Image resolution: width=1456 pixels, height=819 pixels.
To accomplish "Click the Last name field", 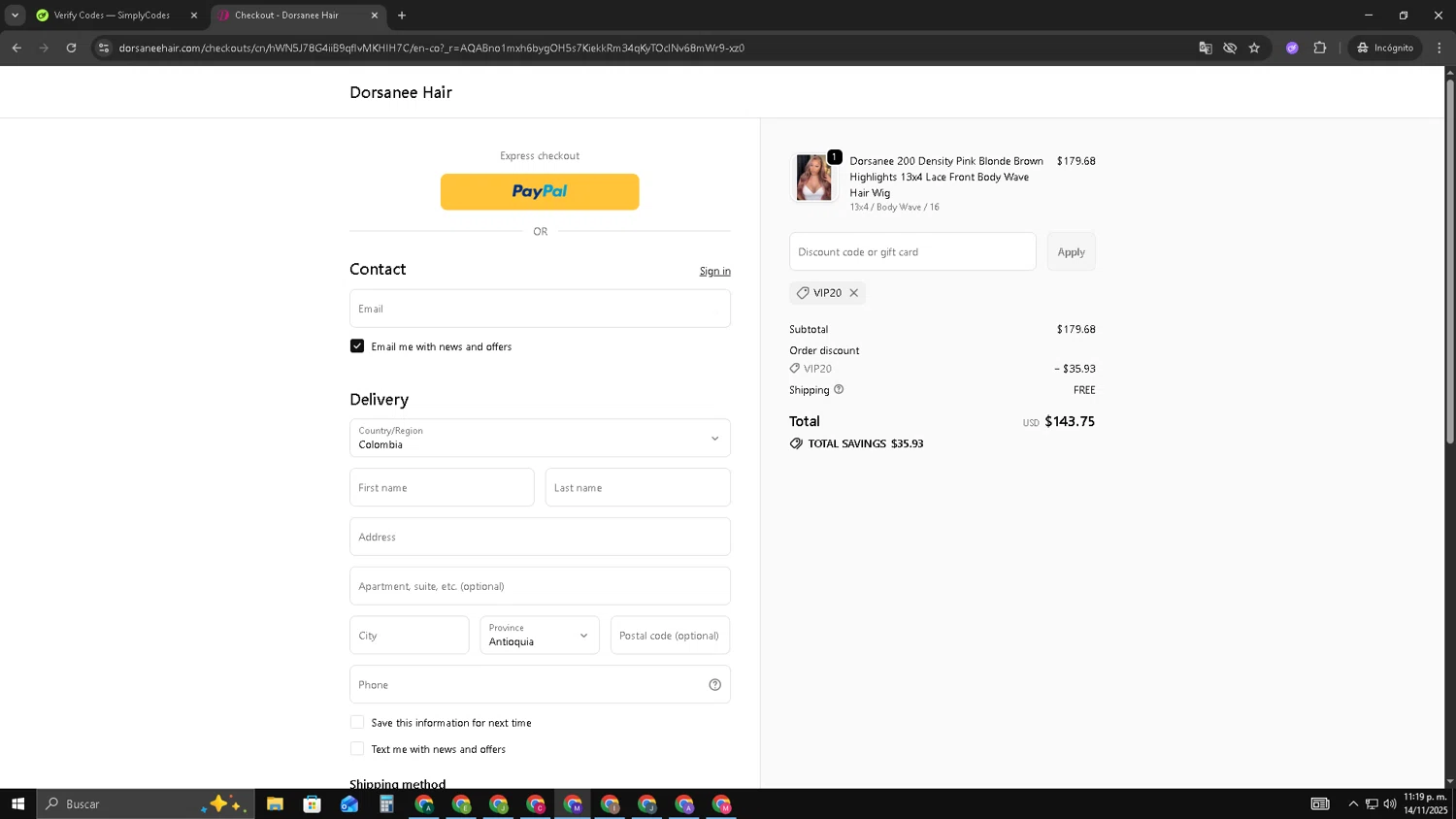I will (638, 487).
